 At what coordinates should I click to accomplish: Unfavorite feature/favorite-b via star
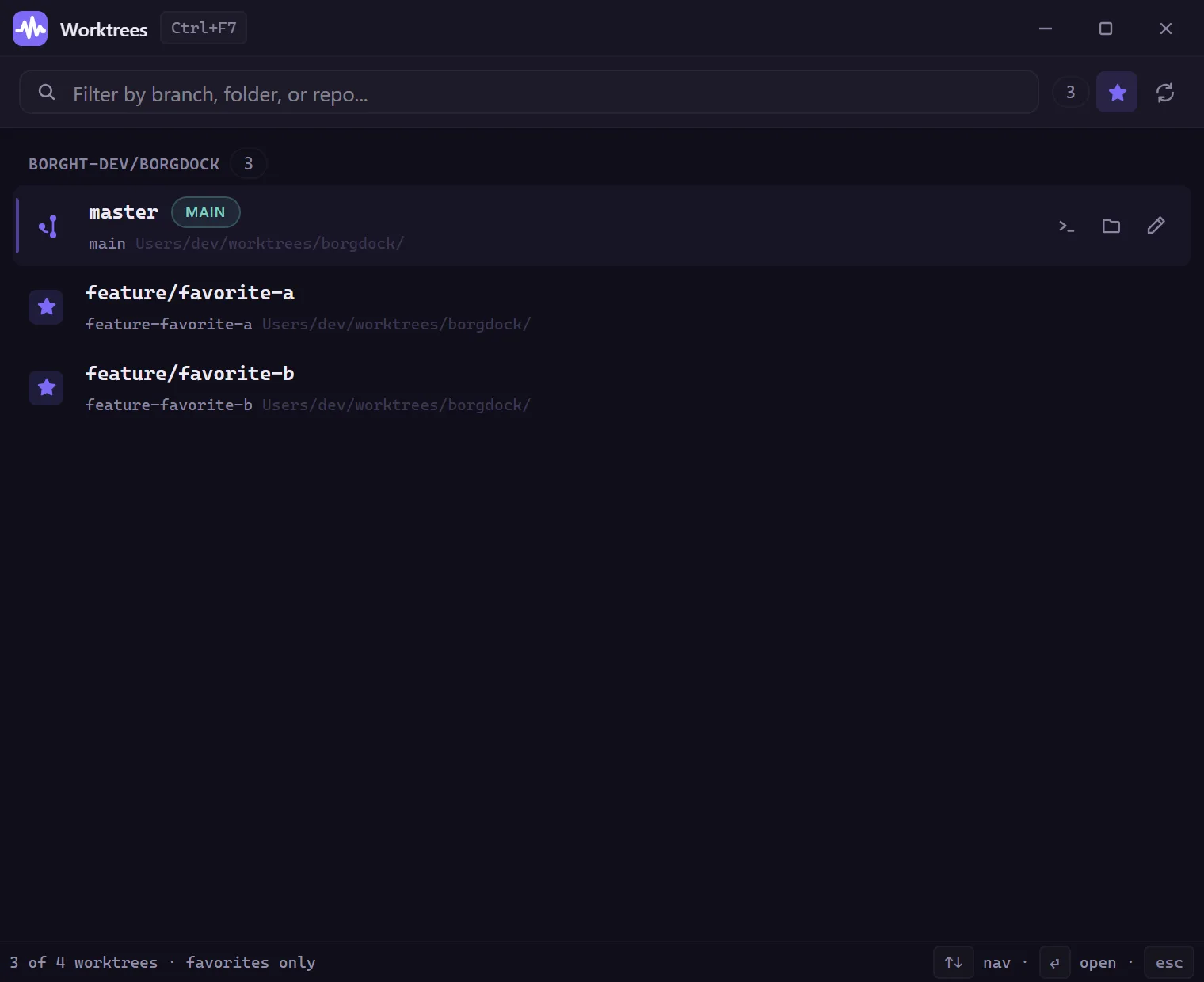coord(47,387)
